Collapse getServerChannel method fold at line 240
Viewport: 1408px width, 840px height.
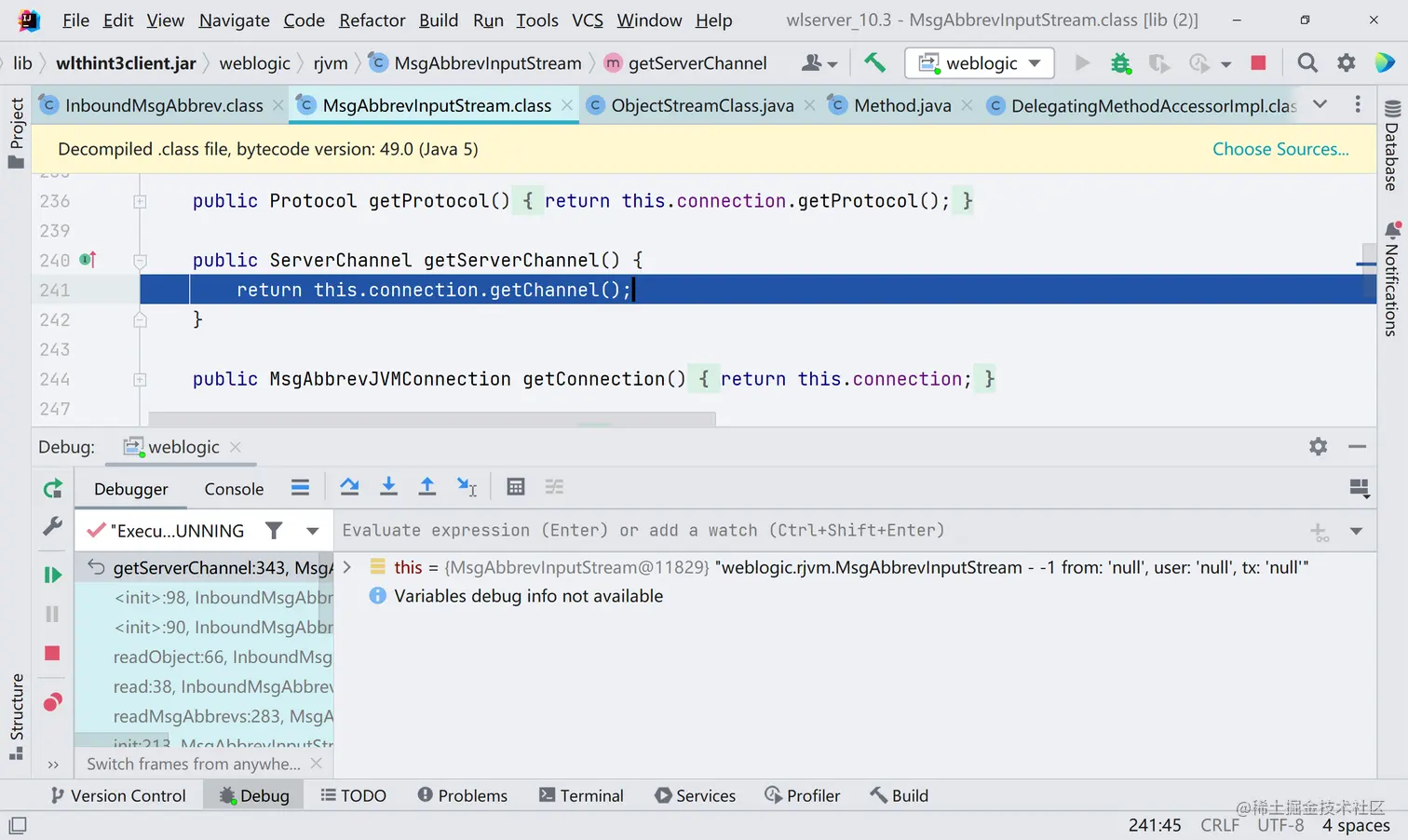click(140, 261)
